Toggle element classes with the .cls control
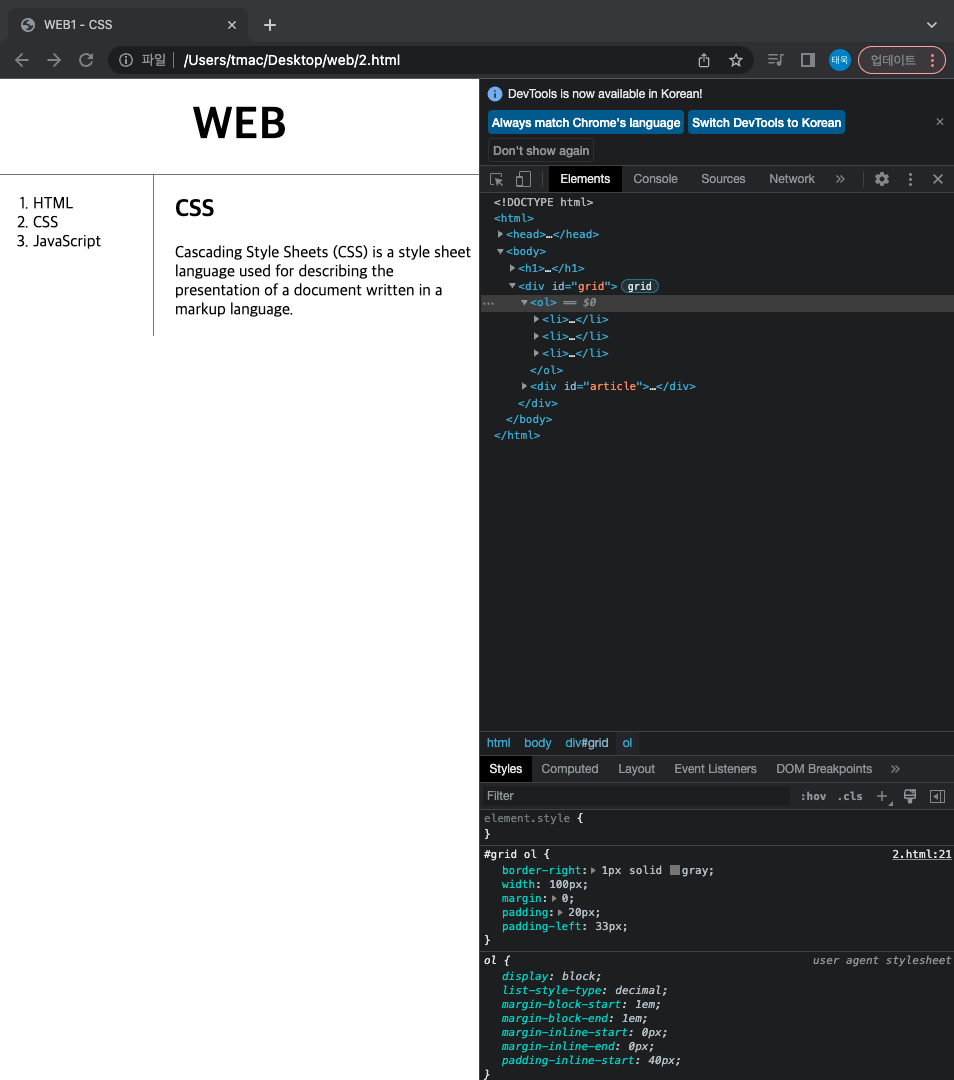954x1080 pixels. click(849, 796)
